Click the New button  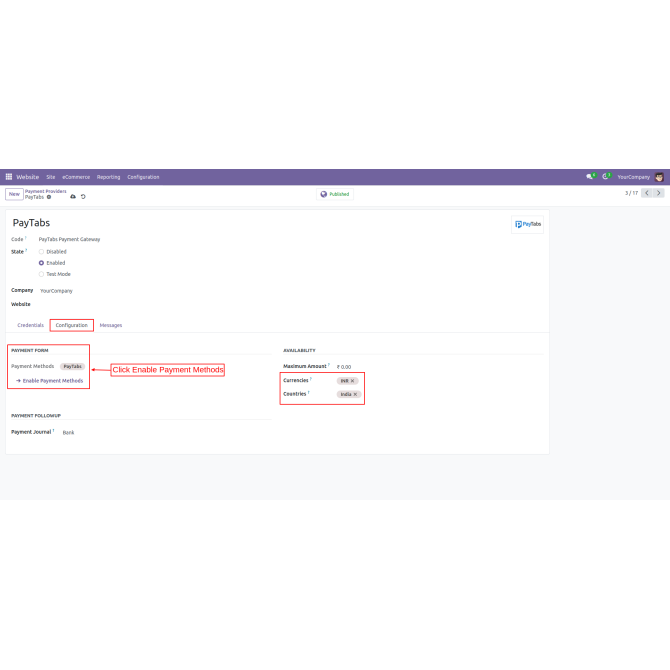pos(14,194)
